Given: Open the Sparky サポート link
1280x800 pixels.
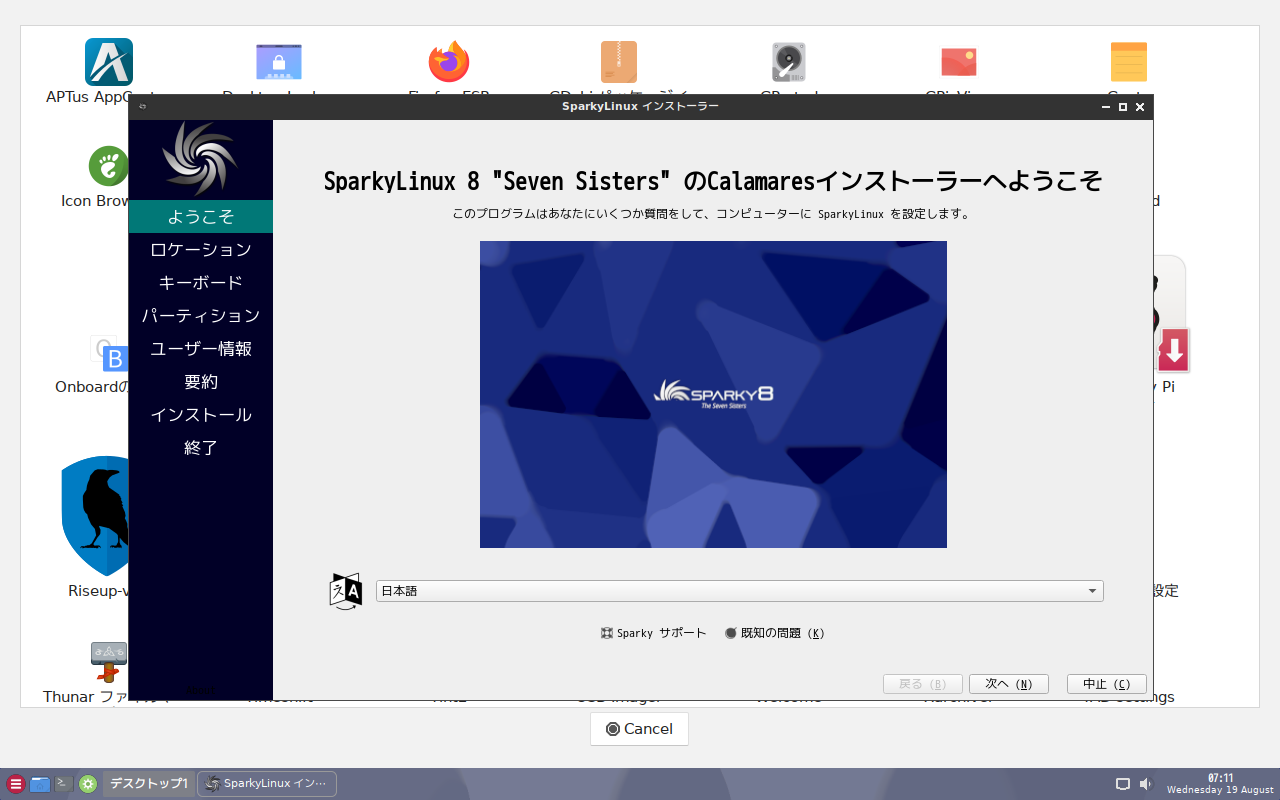Looking at the screenshot, I should point(653,633).
